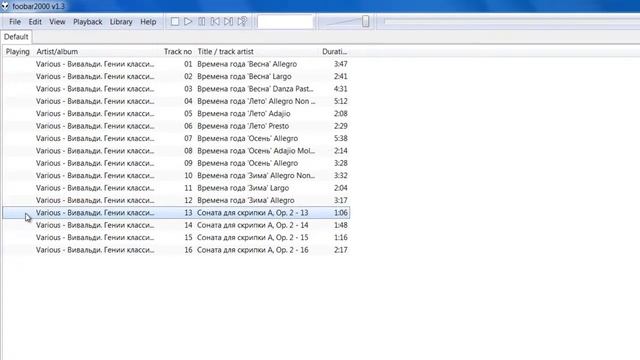Click the Playing column header
This screenshot has height=360, width=640.
18,52
